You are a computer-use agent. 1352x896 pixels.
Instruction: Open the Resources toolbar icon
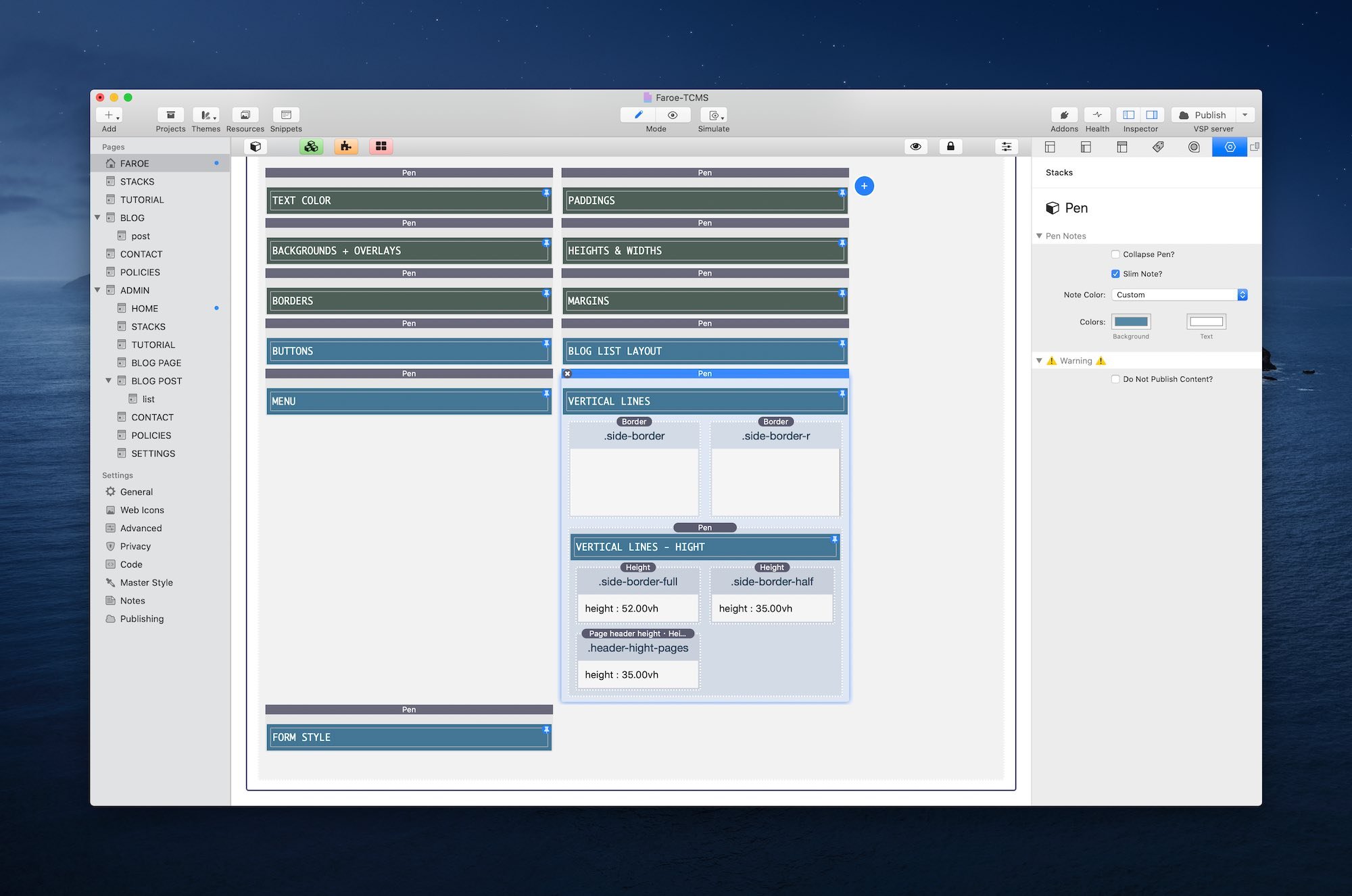pyautogui.click(x=245, y=116)
